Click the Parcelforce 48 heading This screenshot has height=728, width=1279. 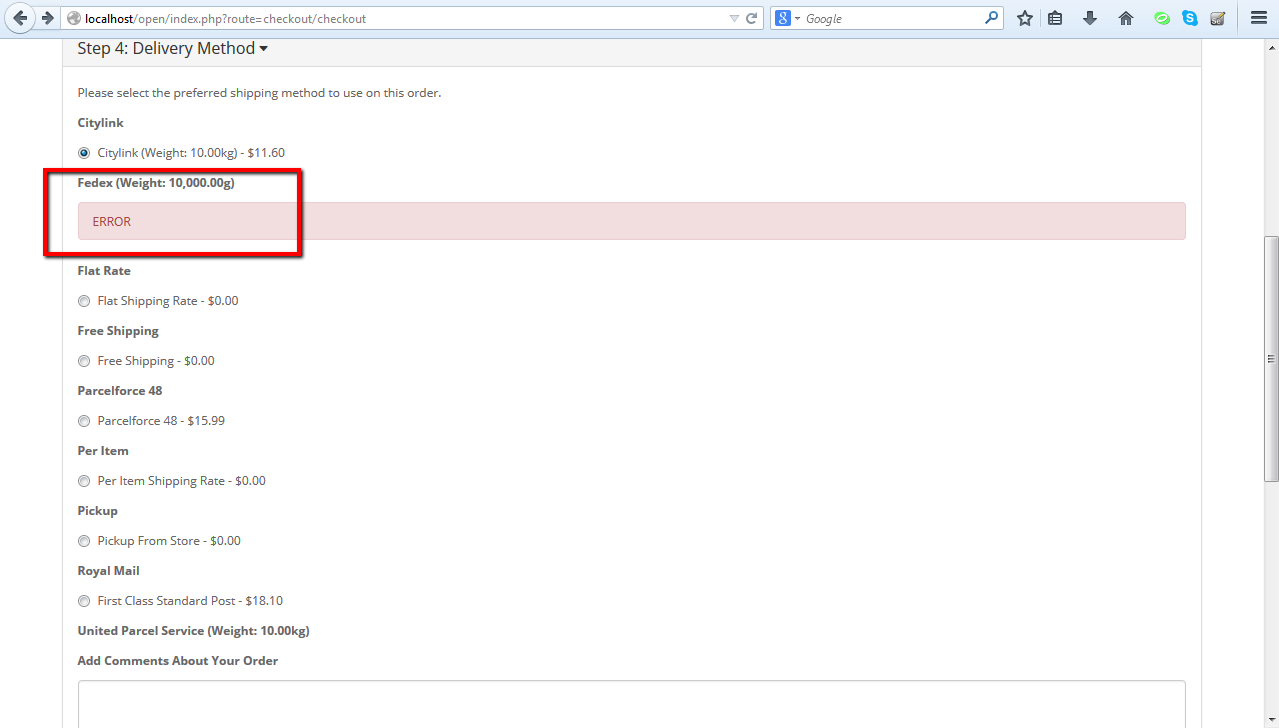[x=120, y=391]
